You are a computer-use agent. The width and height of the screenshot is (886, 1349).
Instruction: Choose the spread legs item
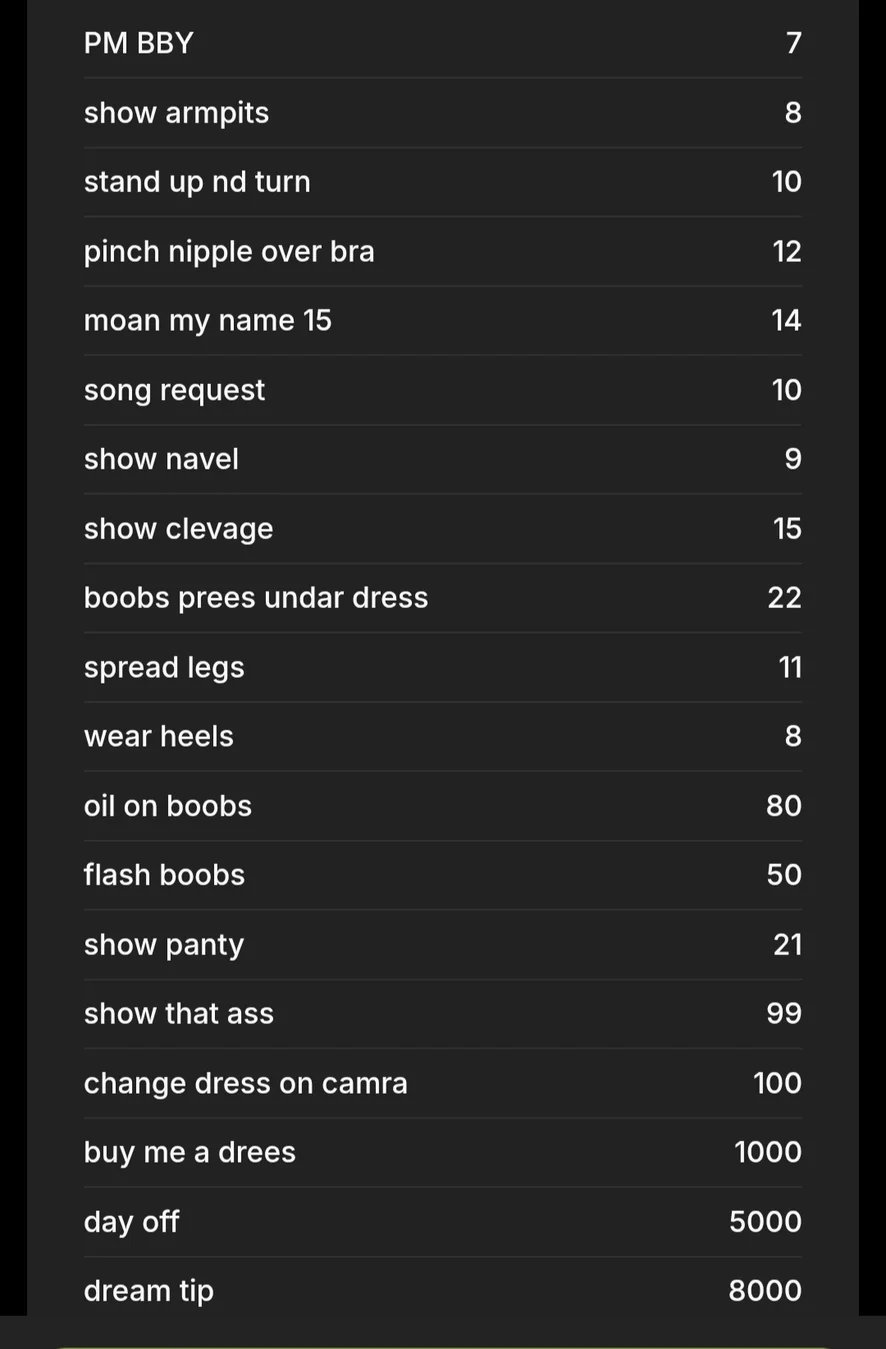[164, 667]
